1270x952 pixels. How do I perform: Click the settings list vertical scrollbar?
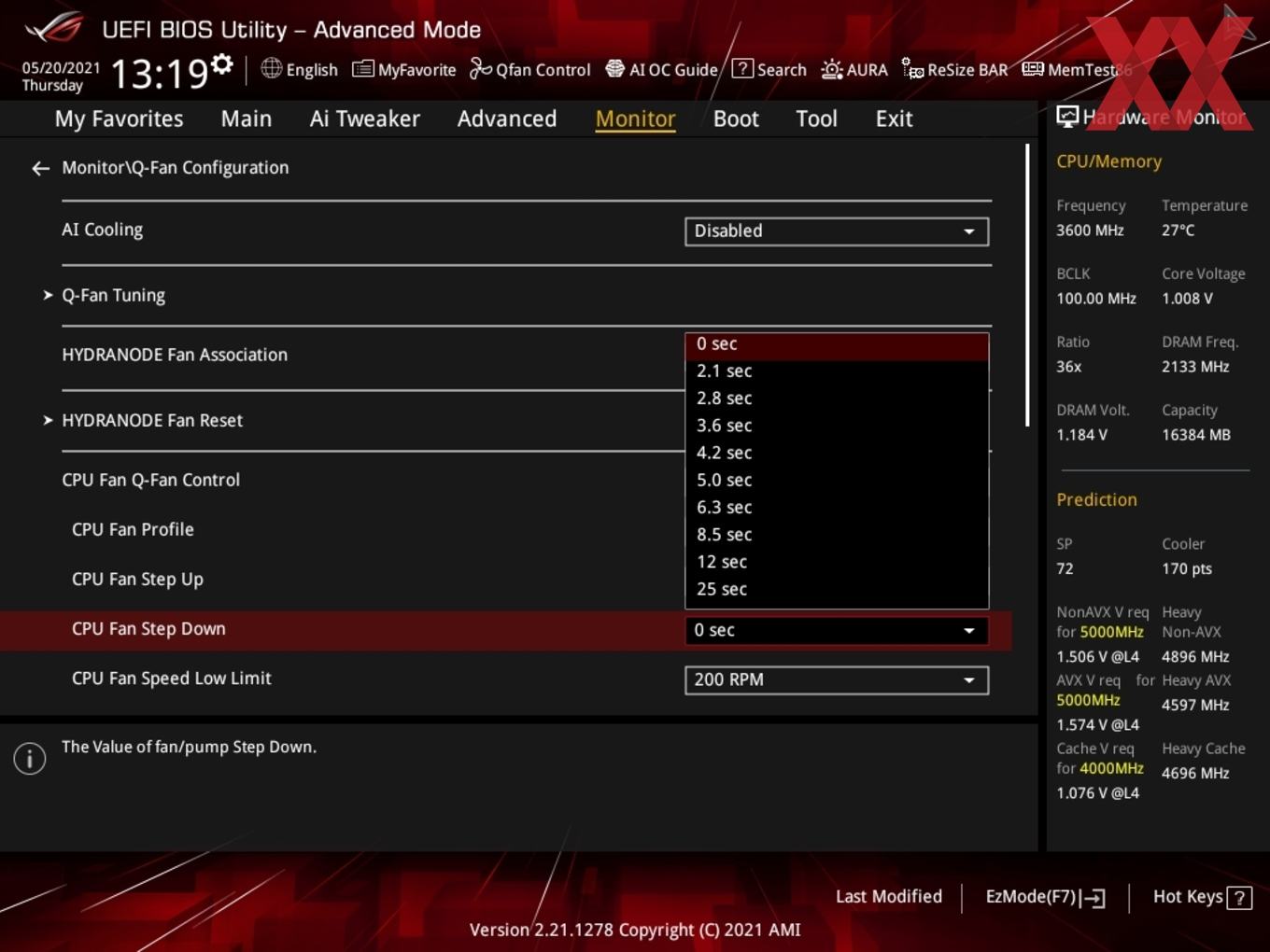1027,286
